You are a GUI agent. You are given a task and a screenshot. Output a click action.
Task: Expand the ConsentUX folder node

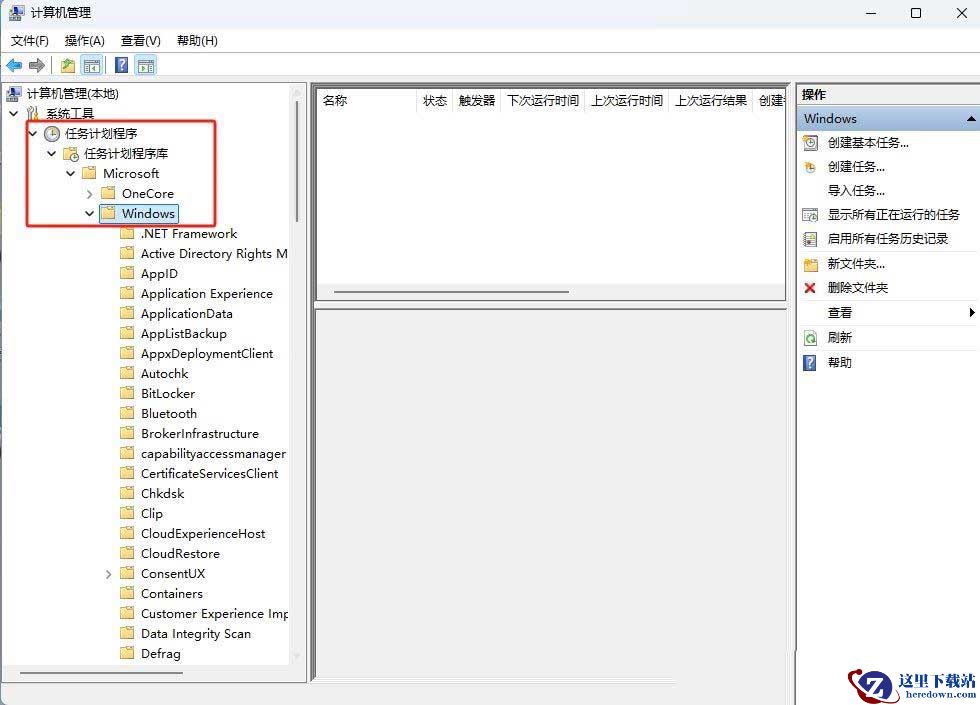tap(108, 574)
